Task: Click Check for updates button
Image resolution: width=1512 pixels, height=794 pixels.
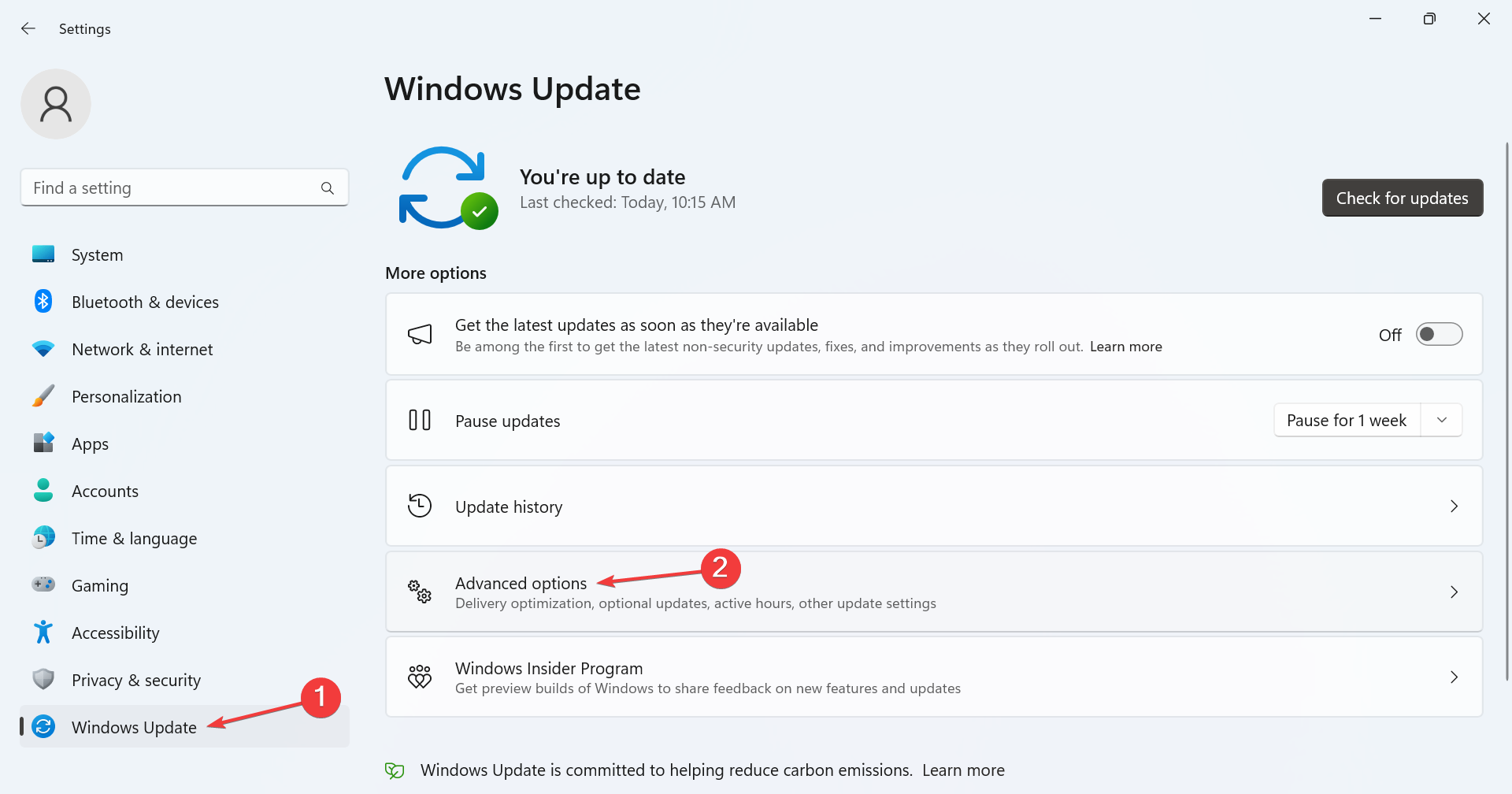Action: point(1402,198)
